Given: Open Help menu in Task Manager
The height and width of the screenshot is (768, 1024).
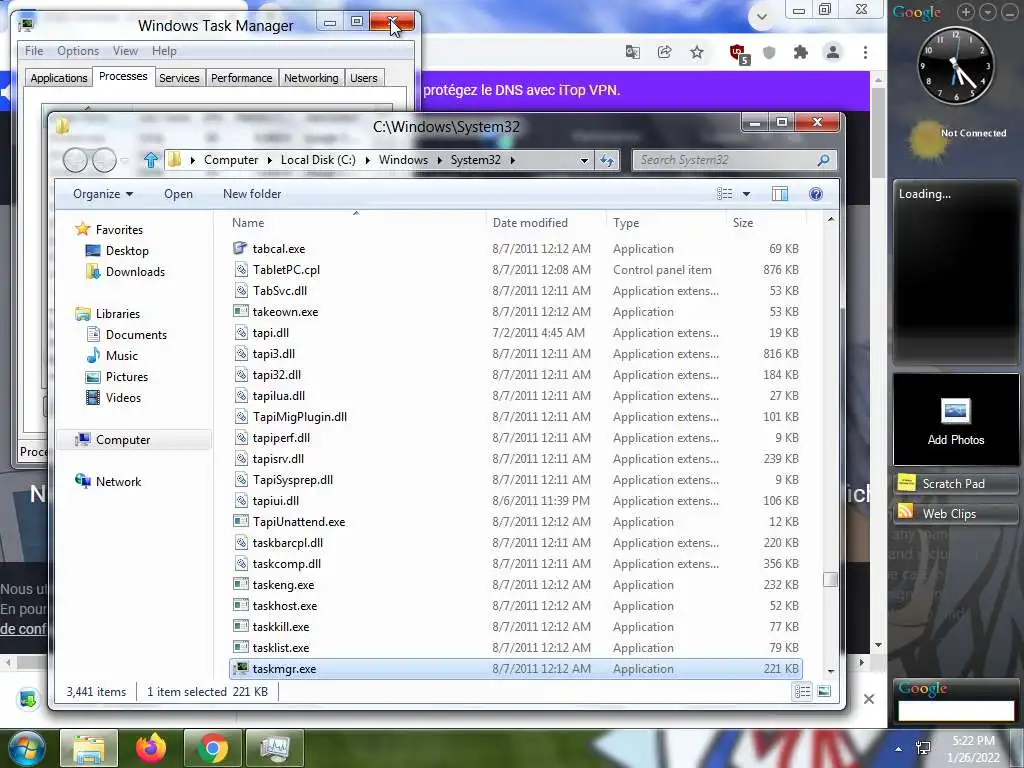Looking at the screenshot, I should coord(164,51).
